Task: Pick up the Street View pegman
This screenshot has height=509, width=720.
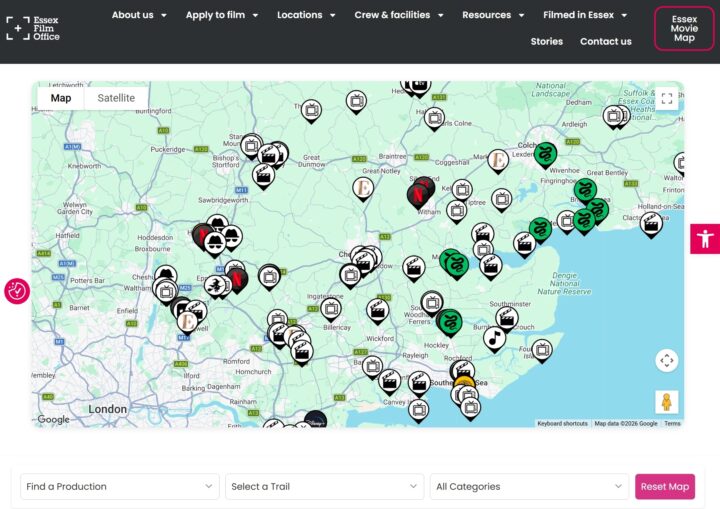Action: [x=667, y=402]
